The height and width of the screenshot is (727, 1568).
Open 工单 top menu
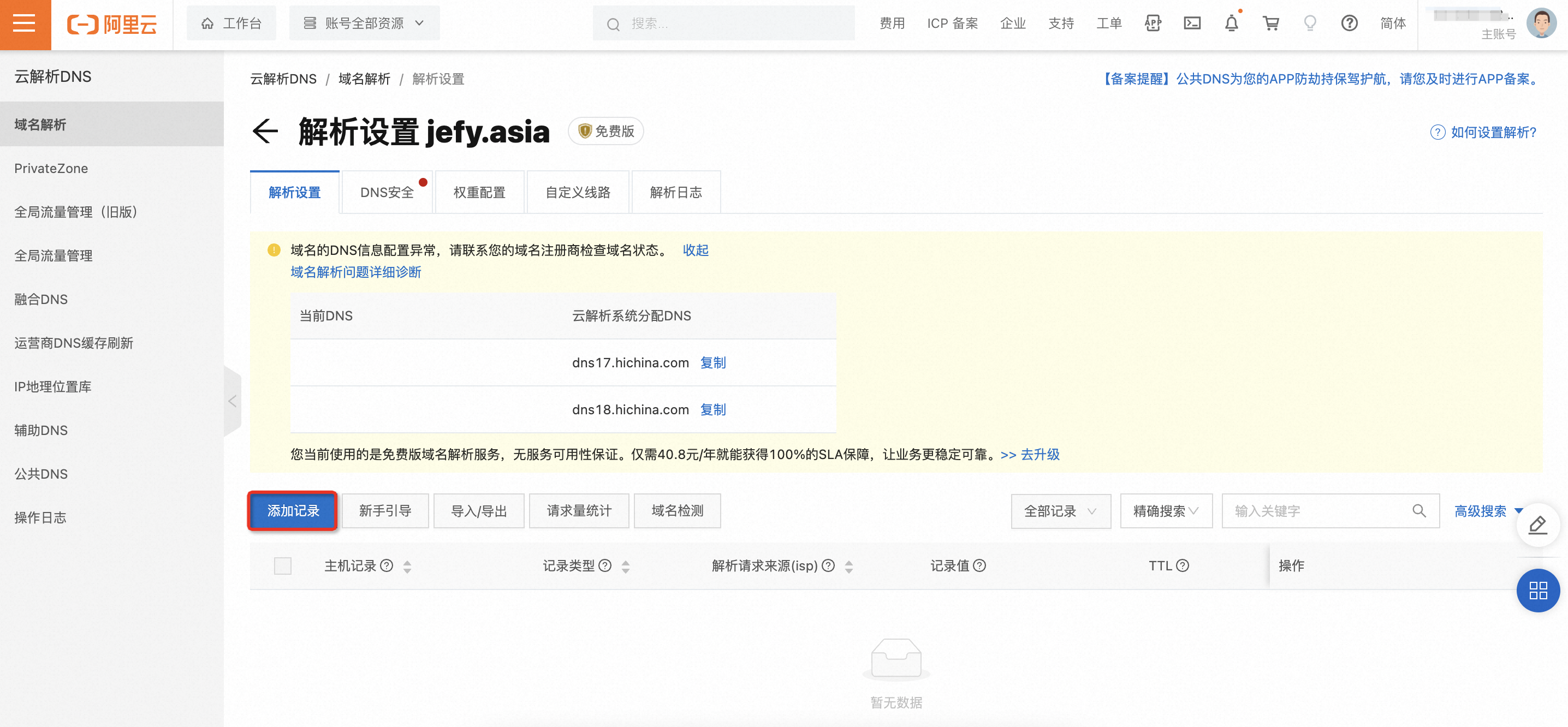click(x=1109, y=23)
